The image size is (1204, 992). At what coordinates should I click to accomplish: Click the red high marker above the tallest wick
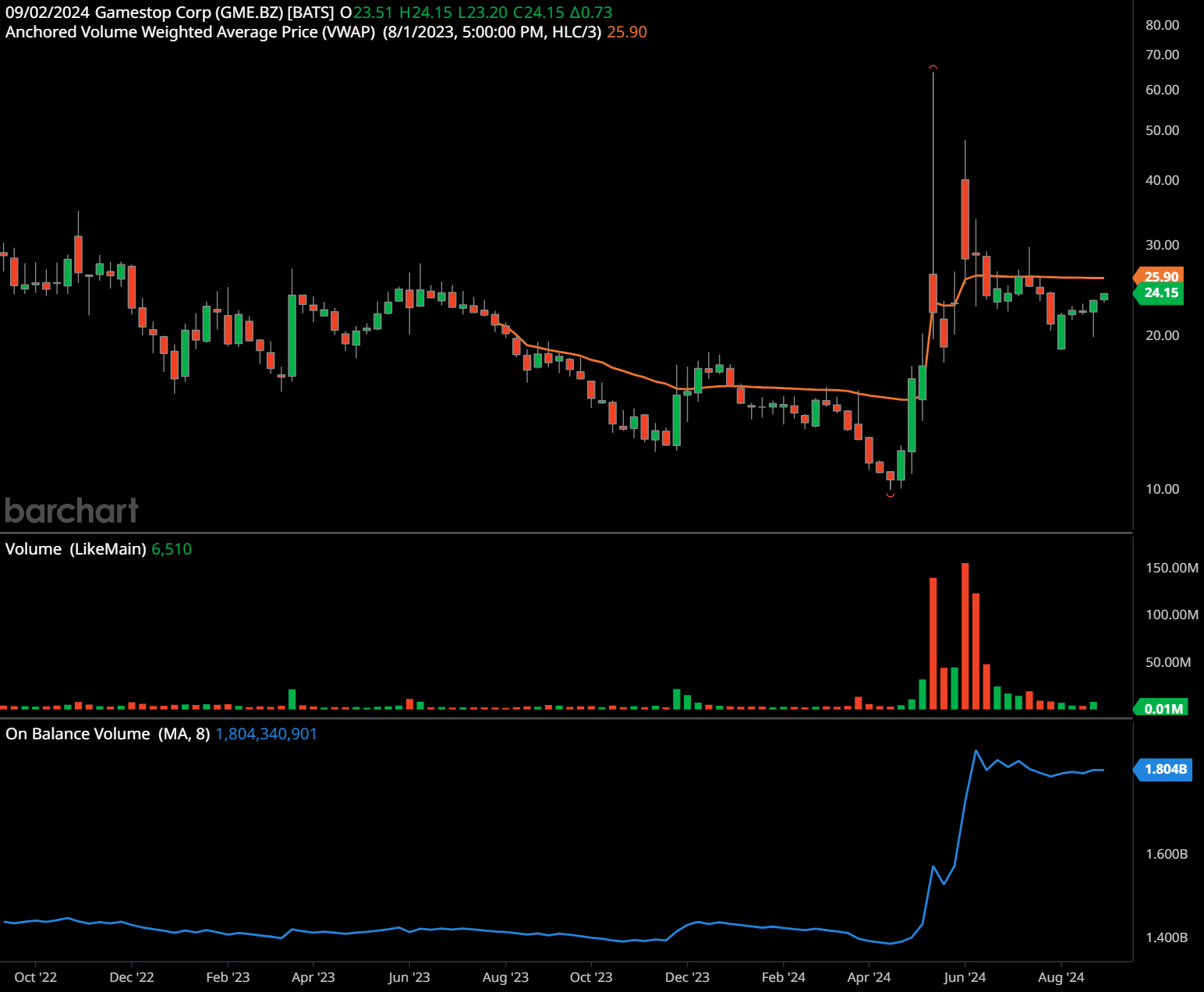point(933,67)
